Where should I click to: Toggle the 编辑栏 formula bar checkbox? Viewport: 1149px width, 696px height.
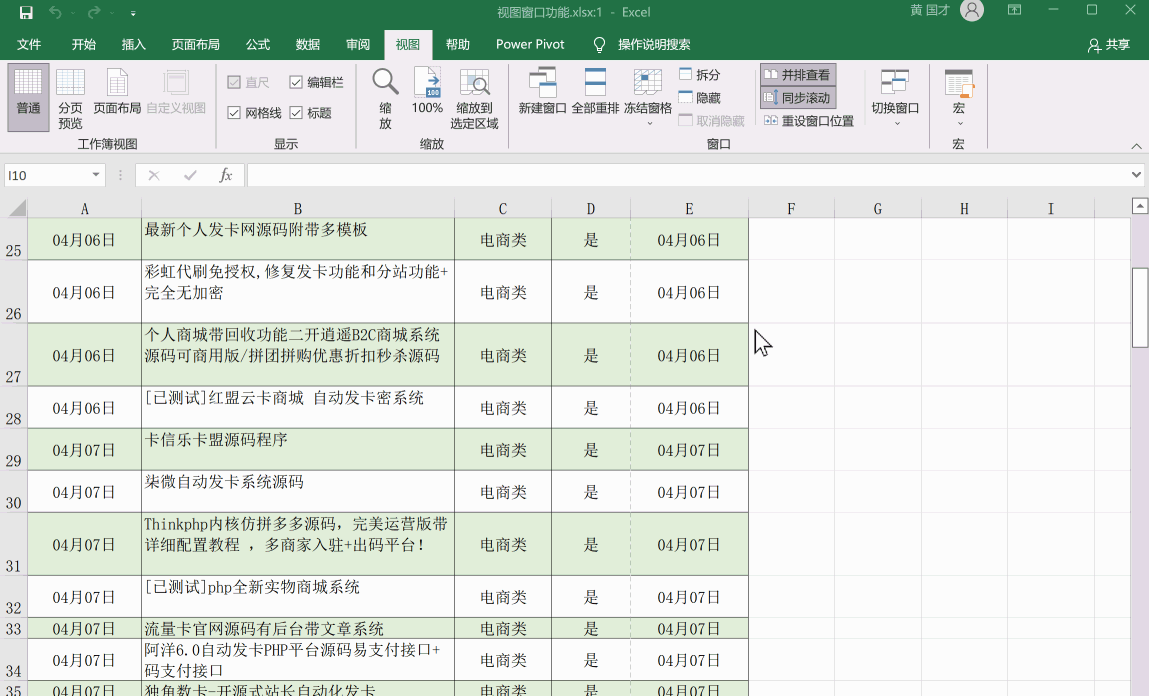[297, 82]
